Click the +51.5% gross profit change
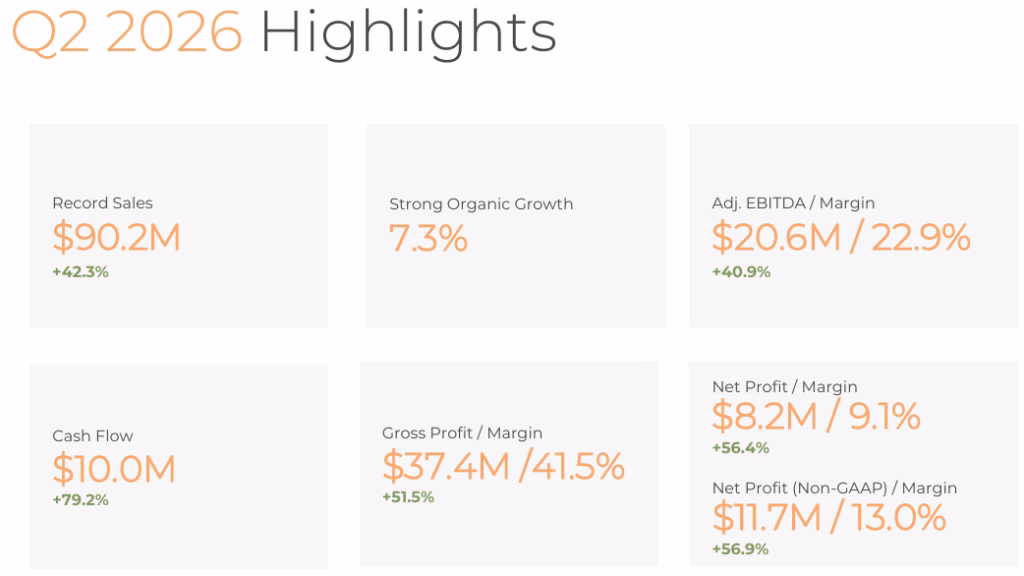 [408, 497]
